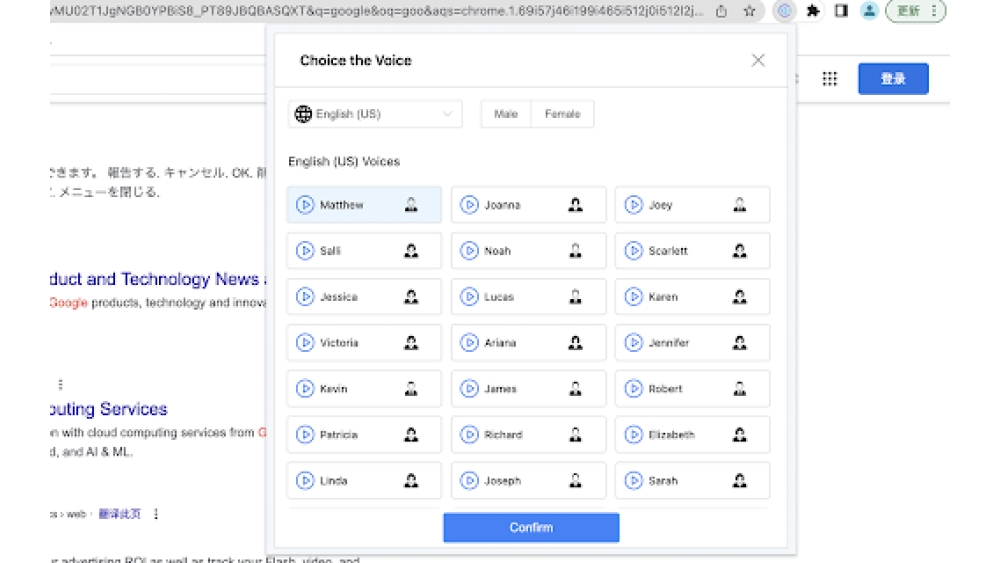Open the Chrome profile avatar
The width and height of the screenshot is (1000, 563).
point(869,11)
